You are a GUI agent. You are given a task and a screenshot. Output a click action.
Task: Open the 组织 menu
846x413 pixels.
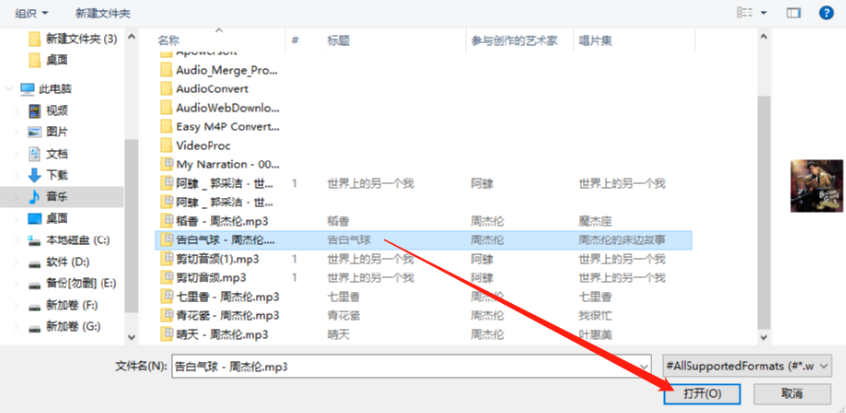[x=31, y=13]
